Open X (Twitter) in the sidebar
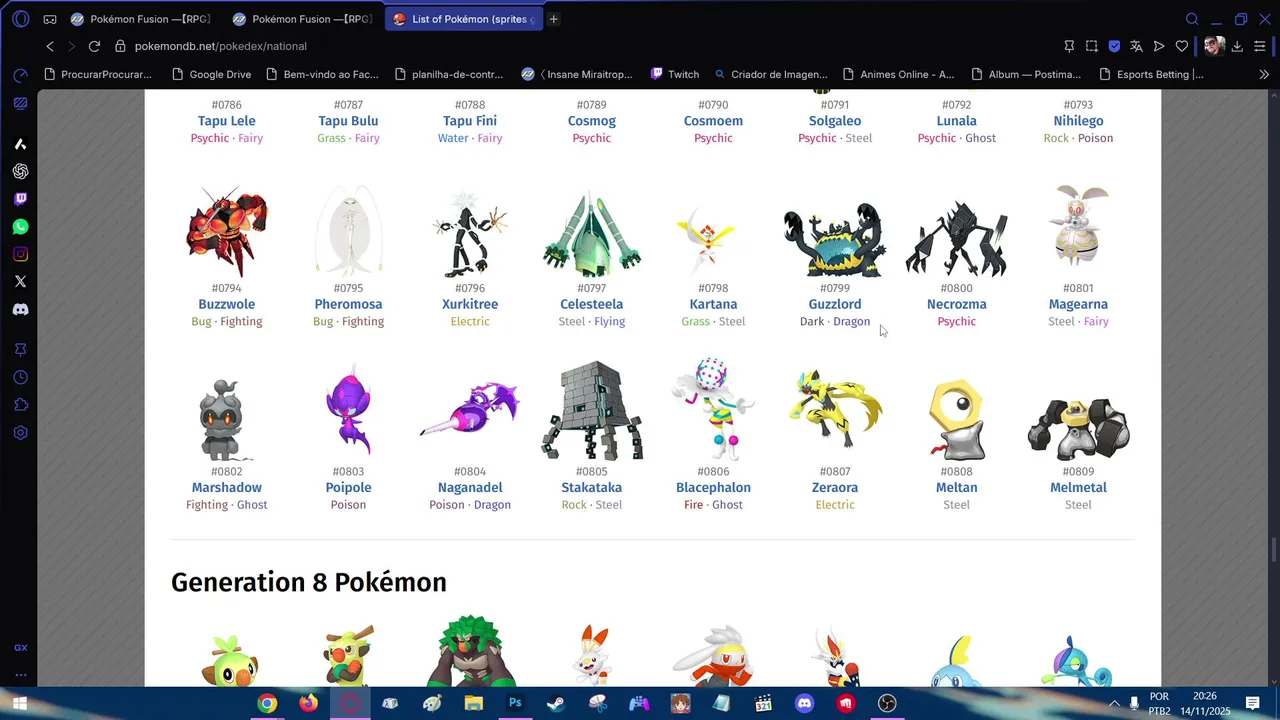This screenshot has height=720, width=1280. pyautogui.click(x=20, y=282)
